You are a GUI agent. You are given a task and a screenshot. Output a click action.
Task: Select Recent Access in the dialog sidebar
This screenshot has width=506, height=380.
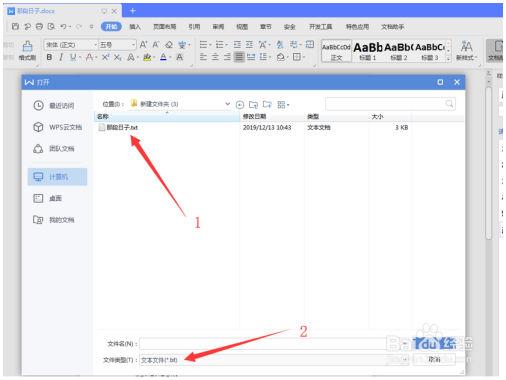pos(54,105)
